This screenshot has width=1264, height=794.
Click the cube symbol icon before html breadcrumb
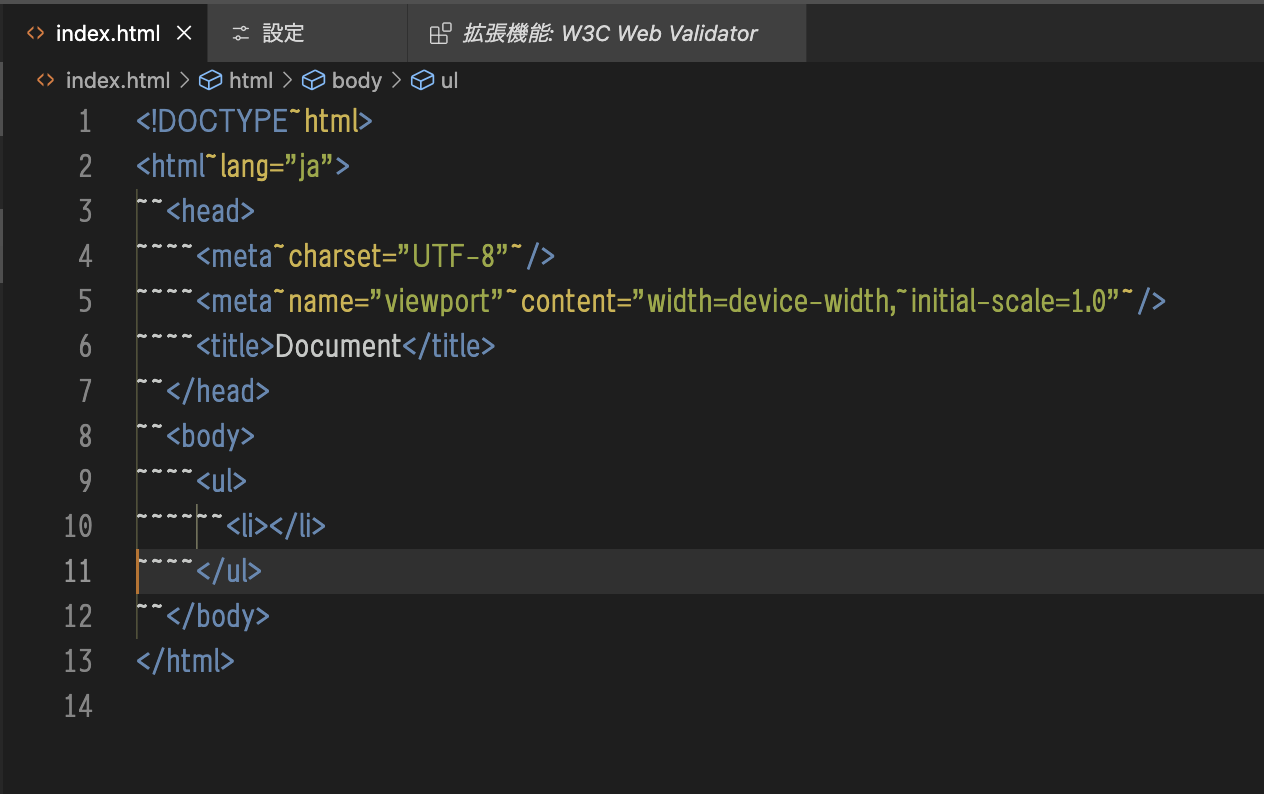coord(211,80)
